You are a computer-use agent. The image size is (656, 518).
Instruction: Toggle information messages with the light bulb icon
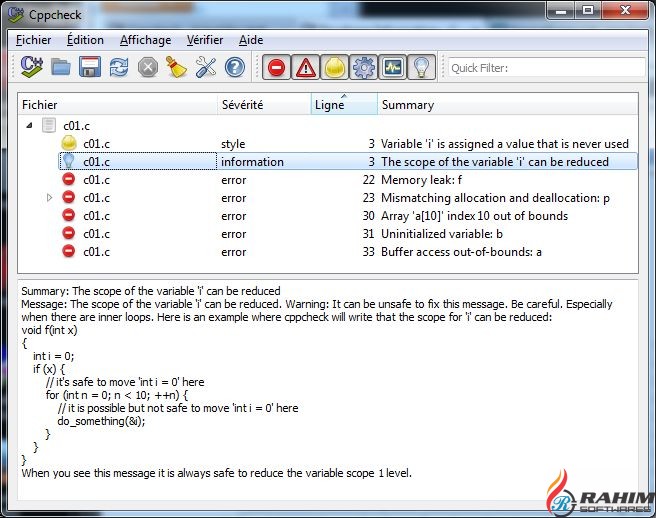421,67
